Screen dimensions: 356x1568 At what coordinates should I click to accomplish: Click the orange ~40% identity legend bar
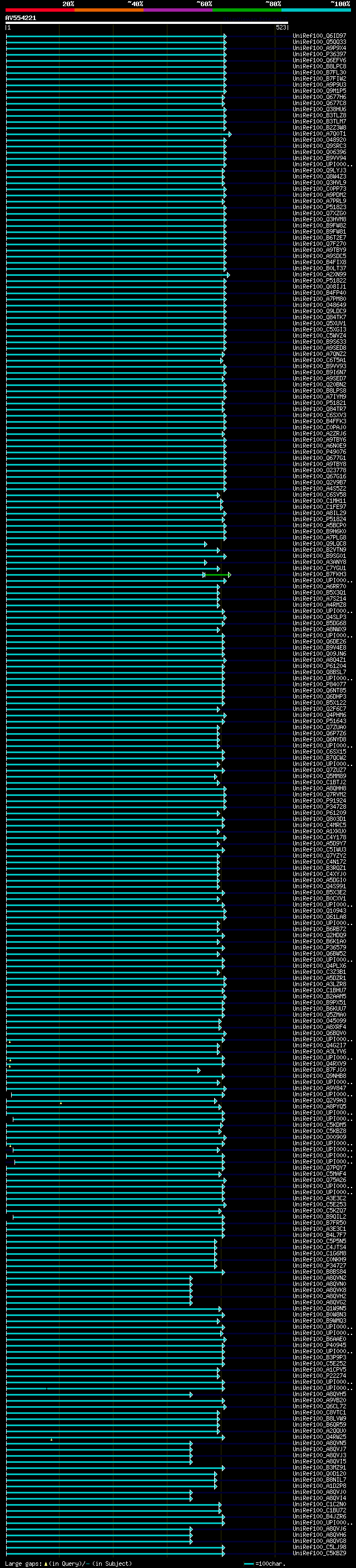pyautogui.click(x=109, y=10)
